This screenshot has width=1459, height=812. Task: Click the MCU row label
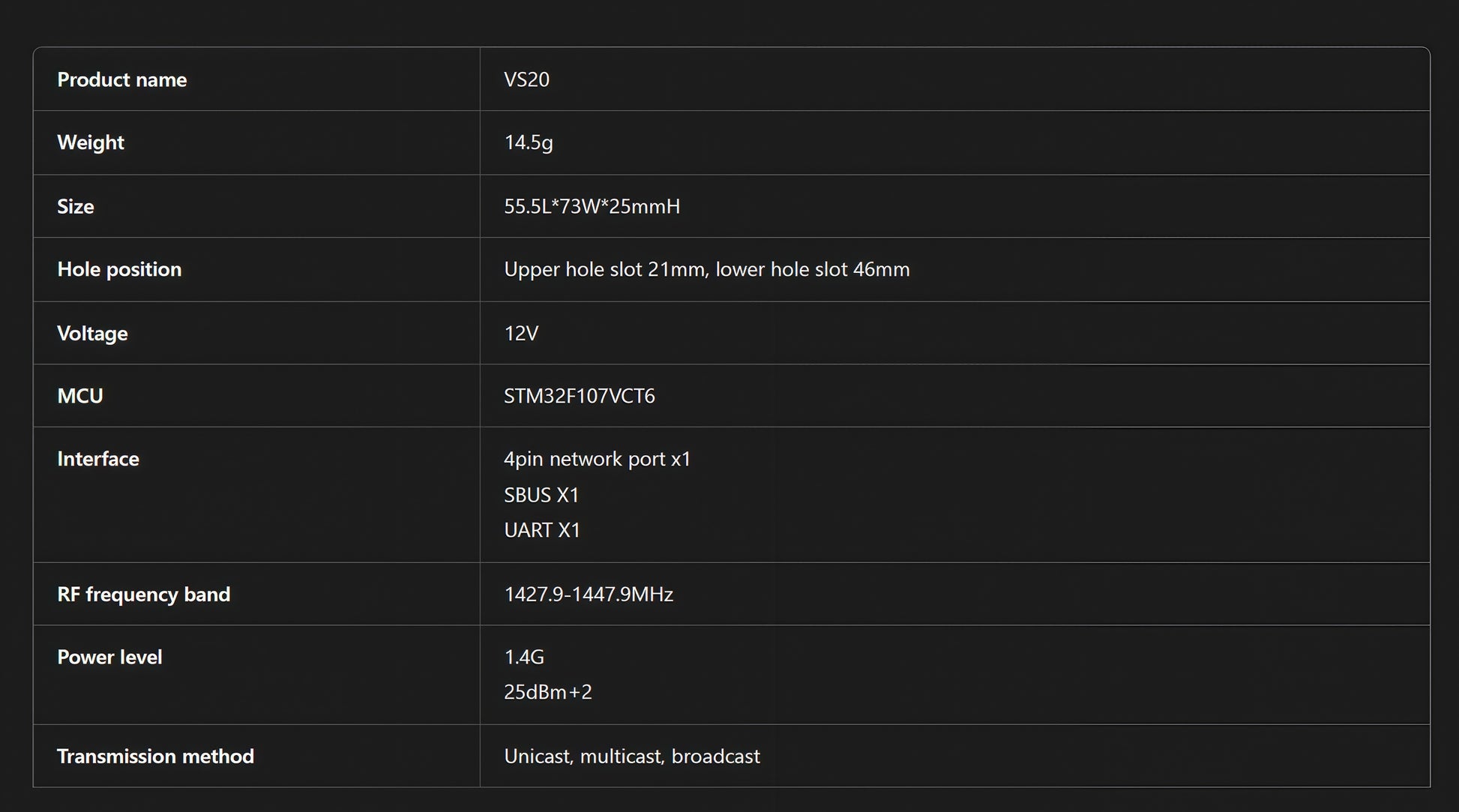80,396
